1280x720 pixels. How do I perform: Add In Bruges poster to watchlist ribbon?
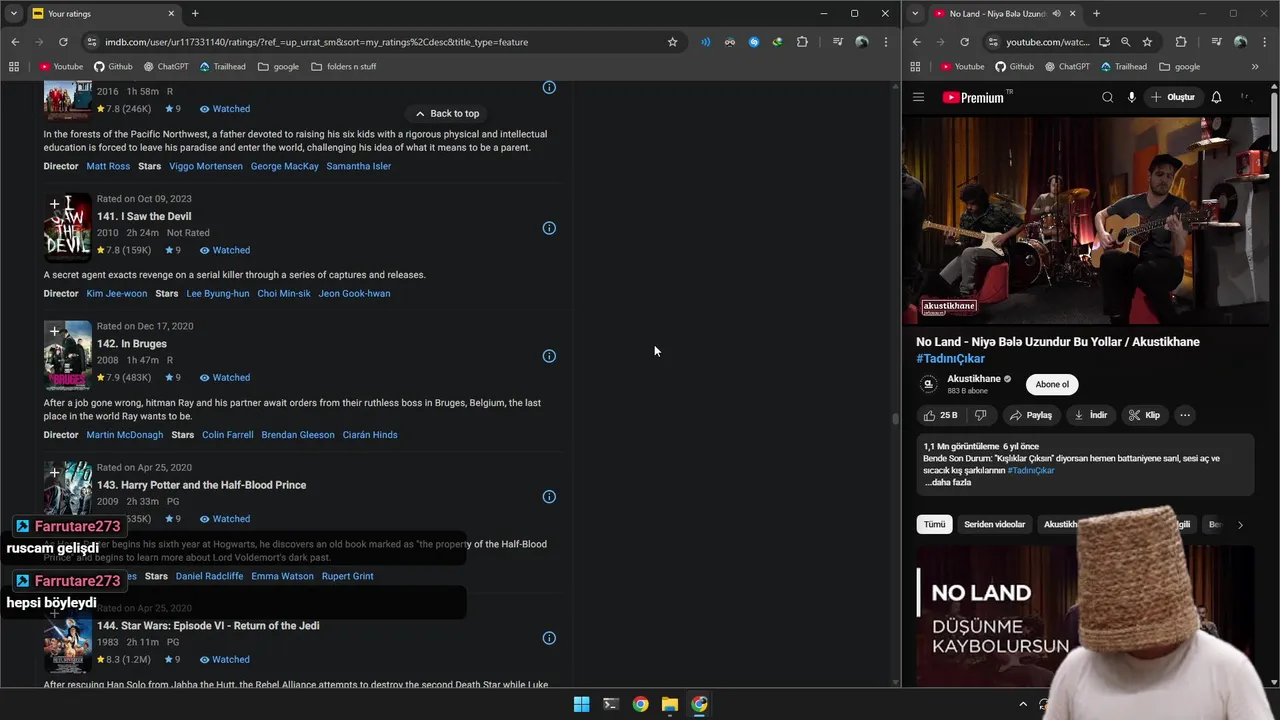click(54, 331)
